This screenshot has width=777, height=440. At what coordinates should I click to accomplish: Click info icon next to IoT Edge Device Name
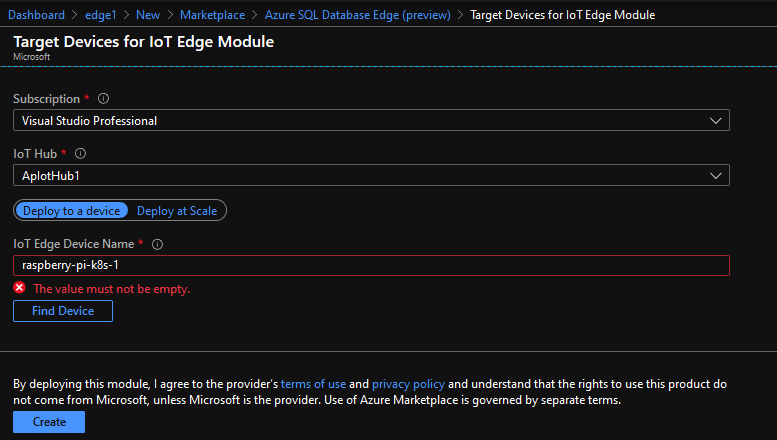(x=157, y=244)
